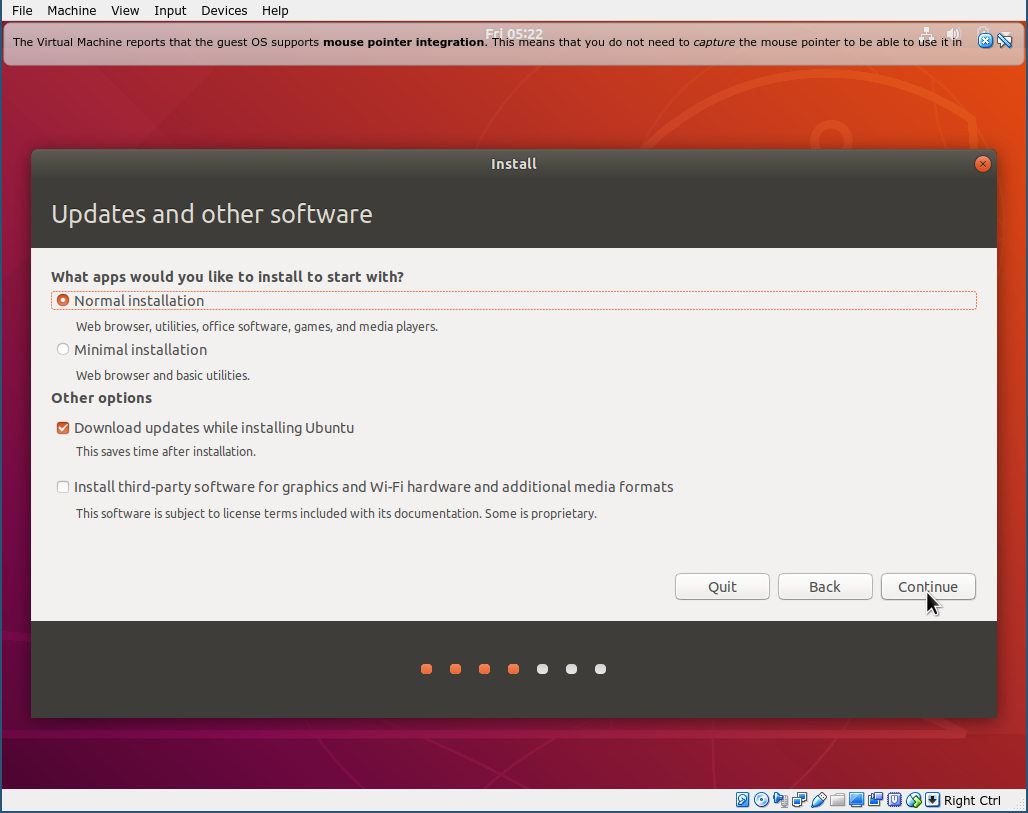This screenshot has height=813, width=1028.
Task: Dismiss the mouse pointer integration notification
Action: (985, 41)
